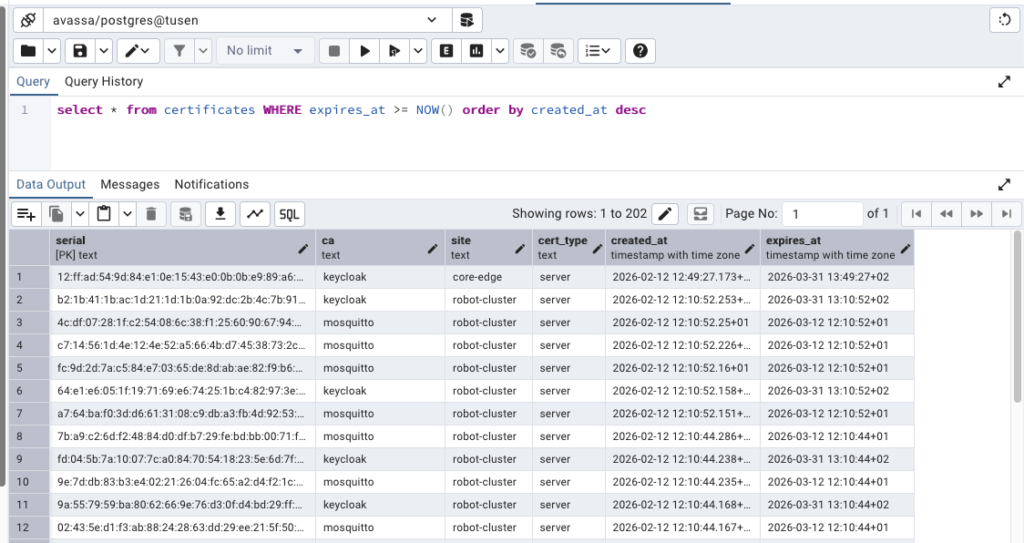The image size is (1024, 543).
Task: Click inside the SQL query editor line
Action: [x=351, y=110]
